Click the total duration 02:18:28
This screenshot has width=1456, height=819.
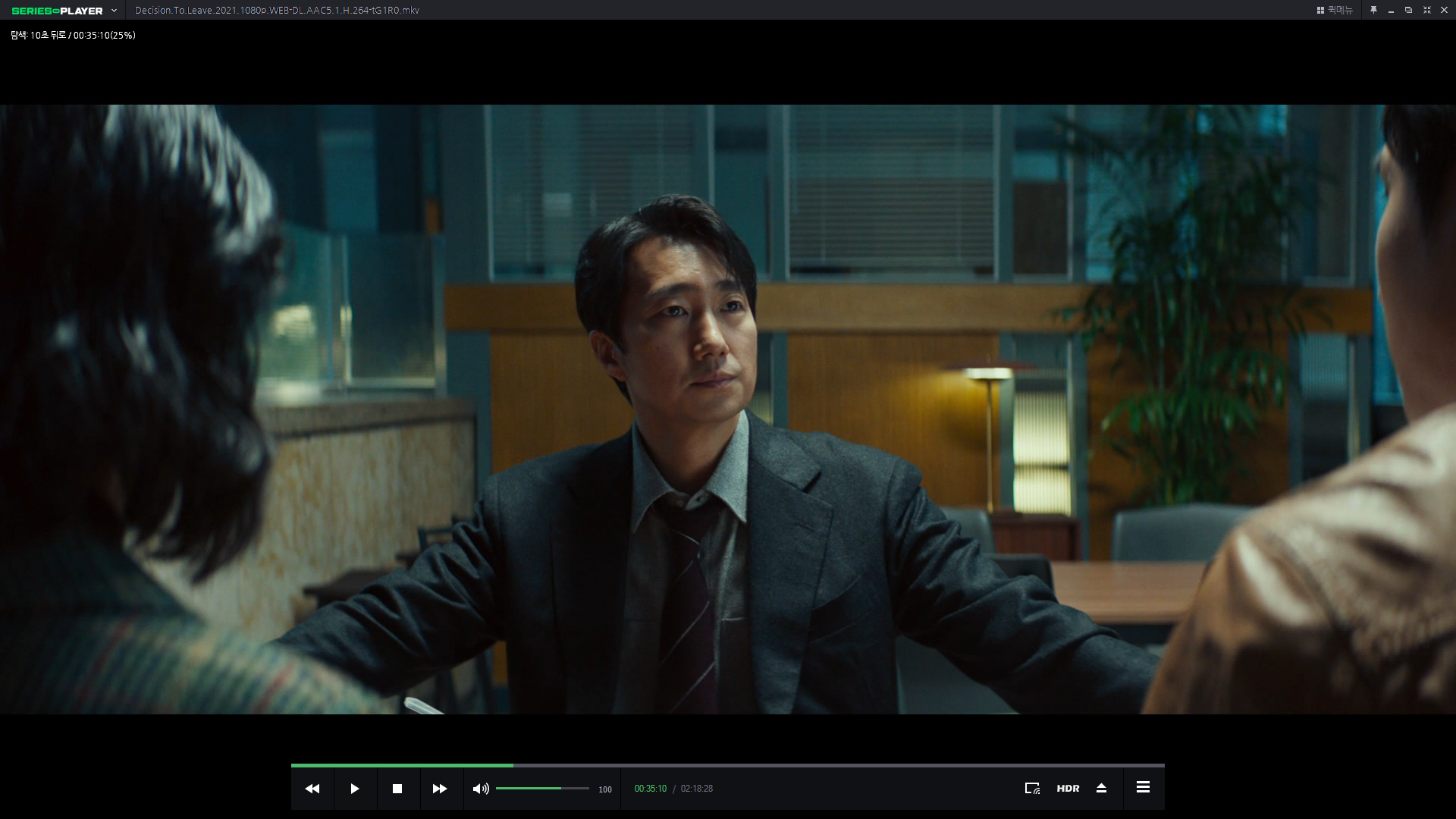click(x=697, y=789)
